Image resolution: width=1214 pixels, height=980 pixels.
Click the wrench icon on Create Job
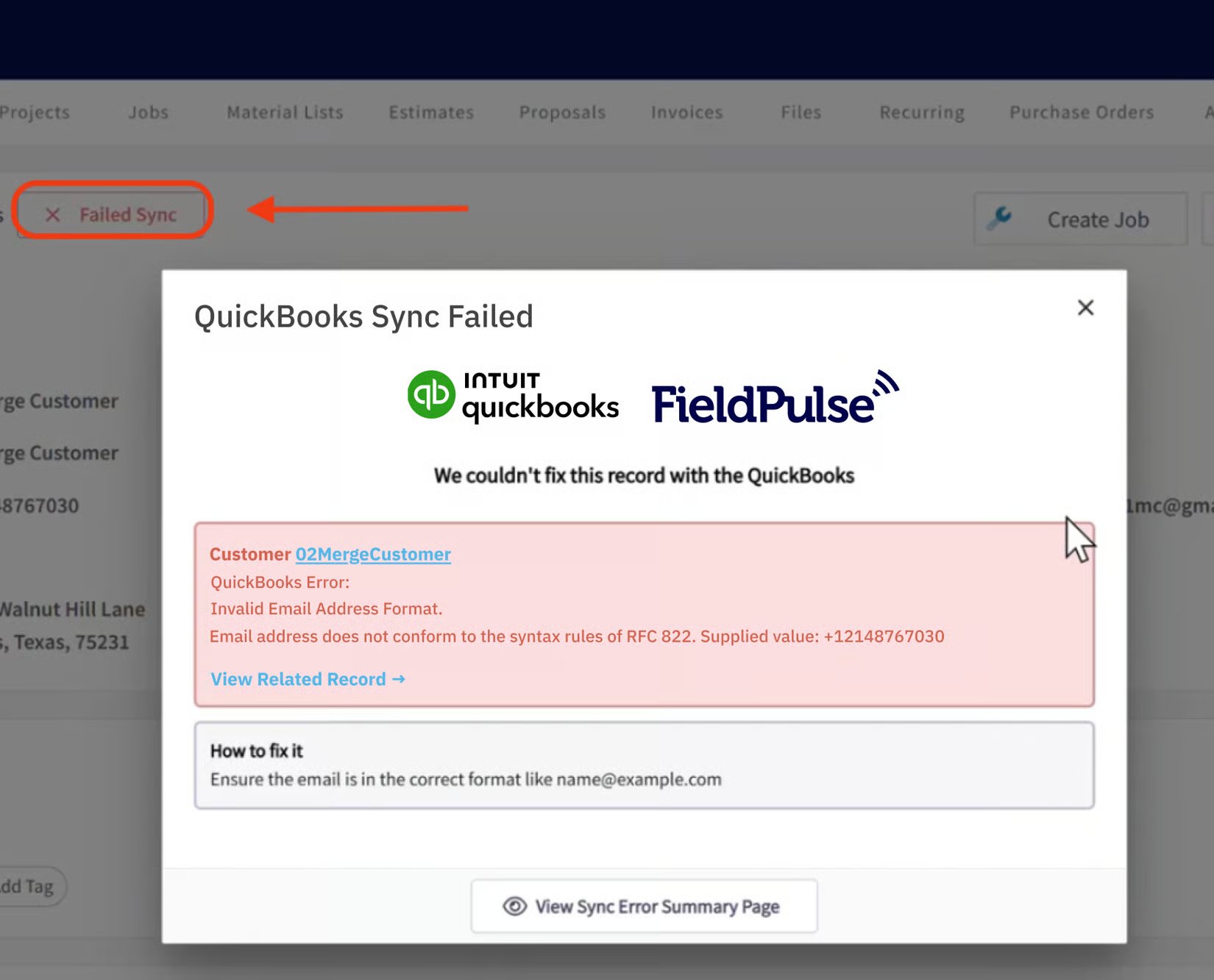pos(1000,218)
